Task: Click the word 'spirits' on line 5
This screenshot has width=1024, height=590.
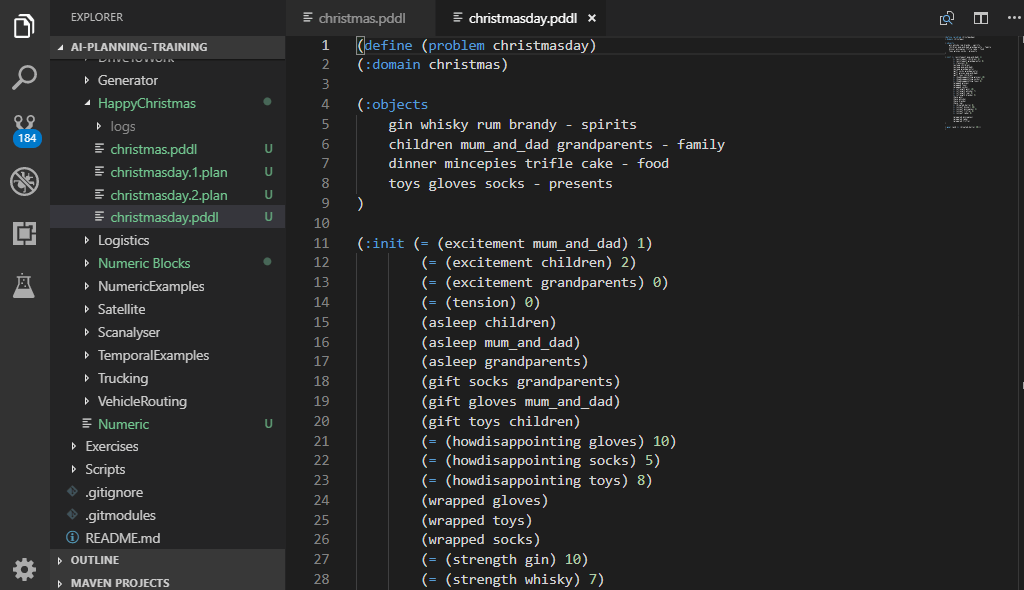Action: coord(609,124)
